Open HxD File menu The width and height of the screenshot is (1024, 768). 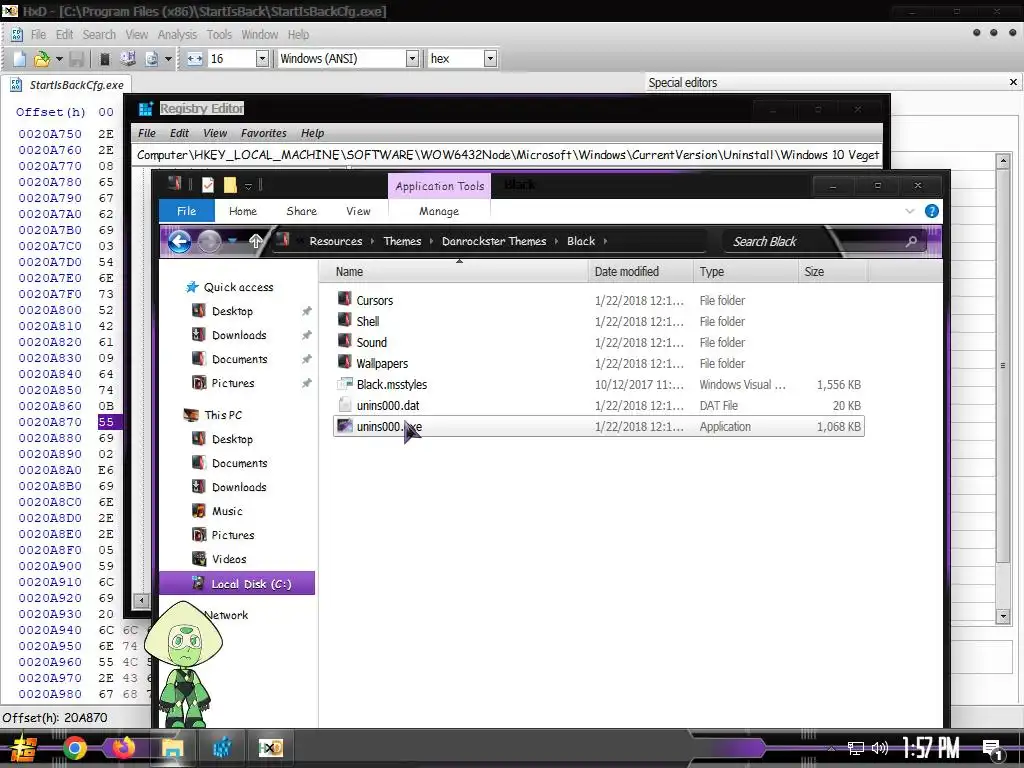pyautogui.click(x=39, y=35)
